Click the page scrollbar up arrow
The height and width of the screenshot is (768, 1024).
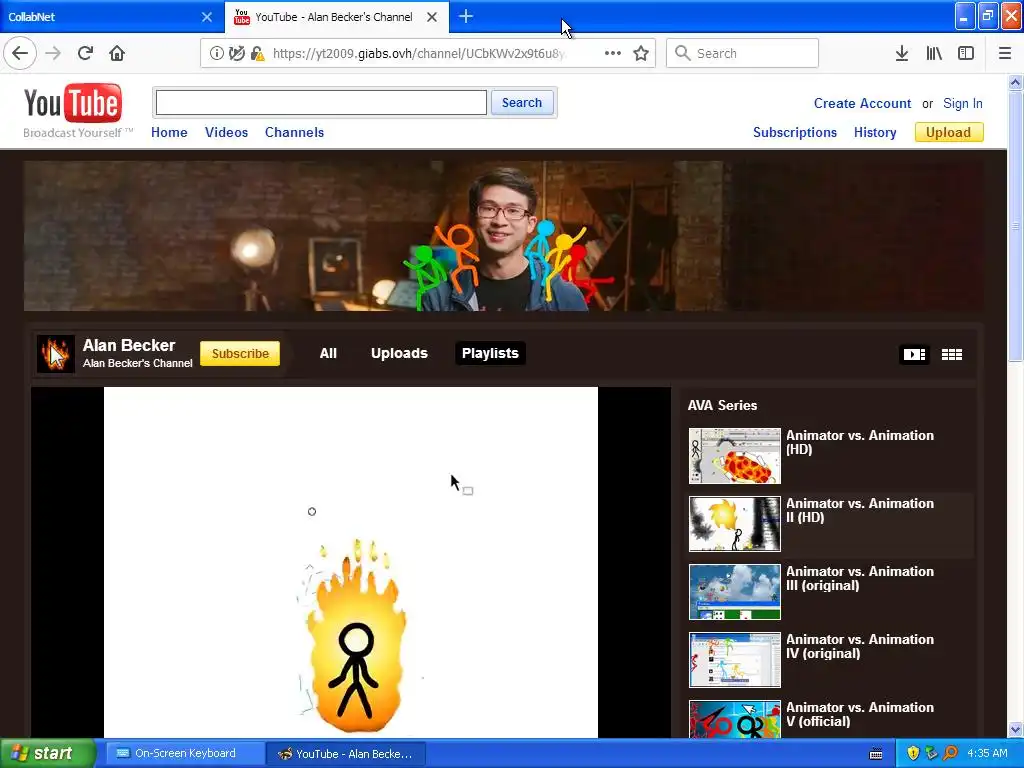[x=1015, y=82]
